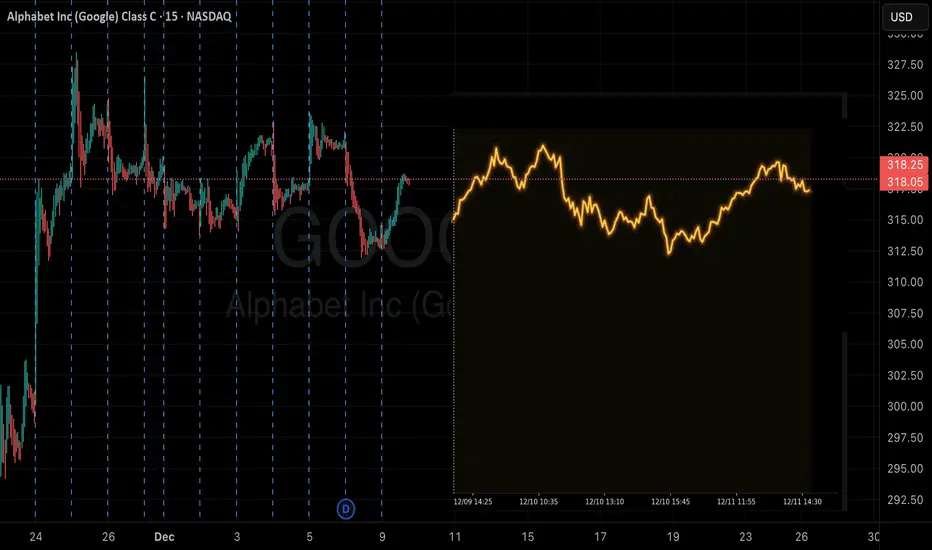Image resolution: width=932 pixels, height=550 pixels.
Task: Click the 12/10 15:45 forecast timestamp
Action: point(670,502)
